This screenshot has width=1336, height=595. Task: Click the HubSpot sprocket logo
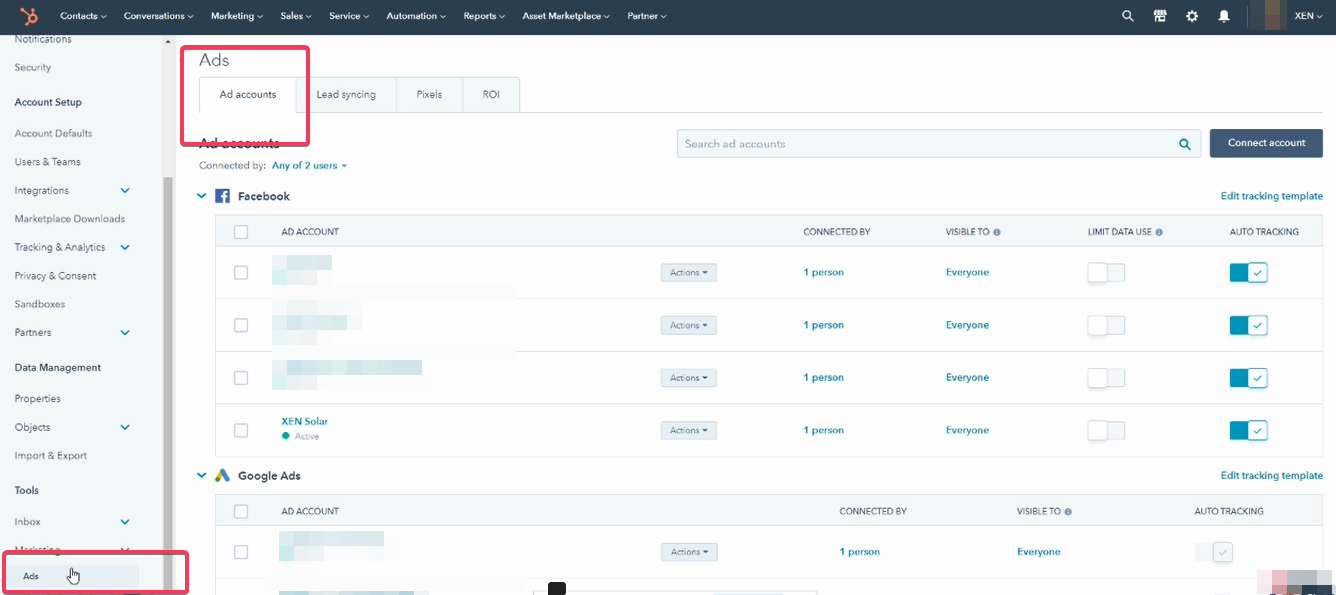pos(30,16)
